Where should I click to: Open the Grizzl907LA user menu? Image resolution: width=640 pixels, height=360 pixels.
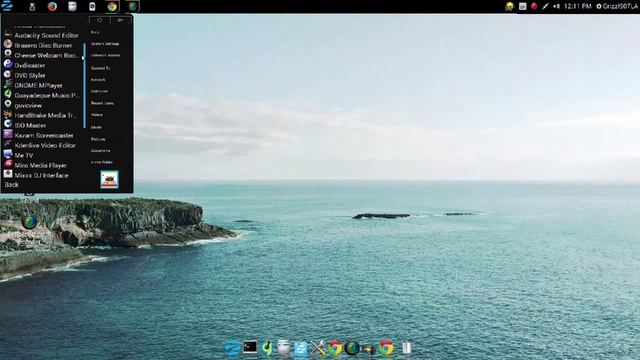click(x=617, y=6)
